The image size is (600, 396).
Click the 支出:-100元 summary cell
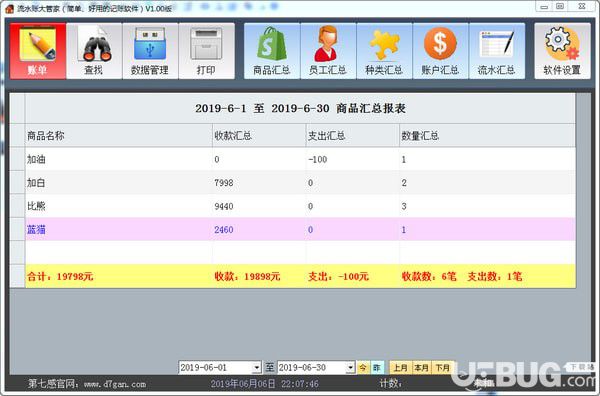[353, 276]
